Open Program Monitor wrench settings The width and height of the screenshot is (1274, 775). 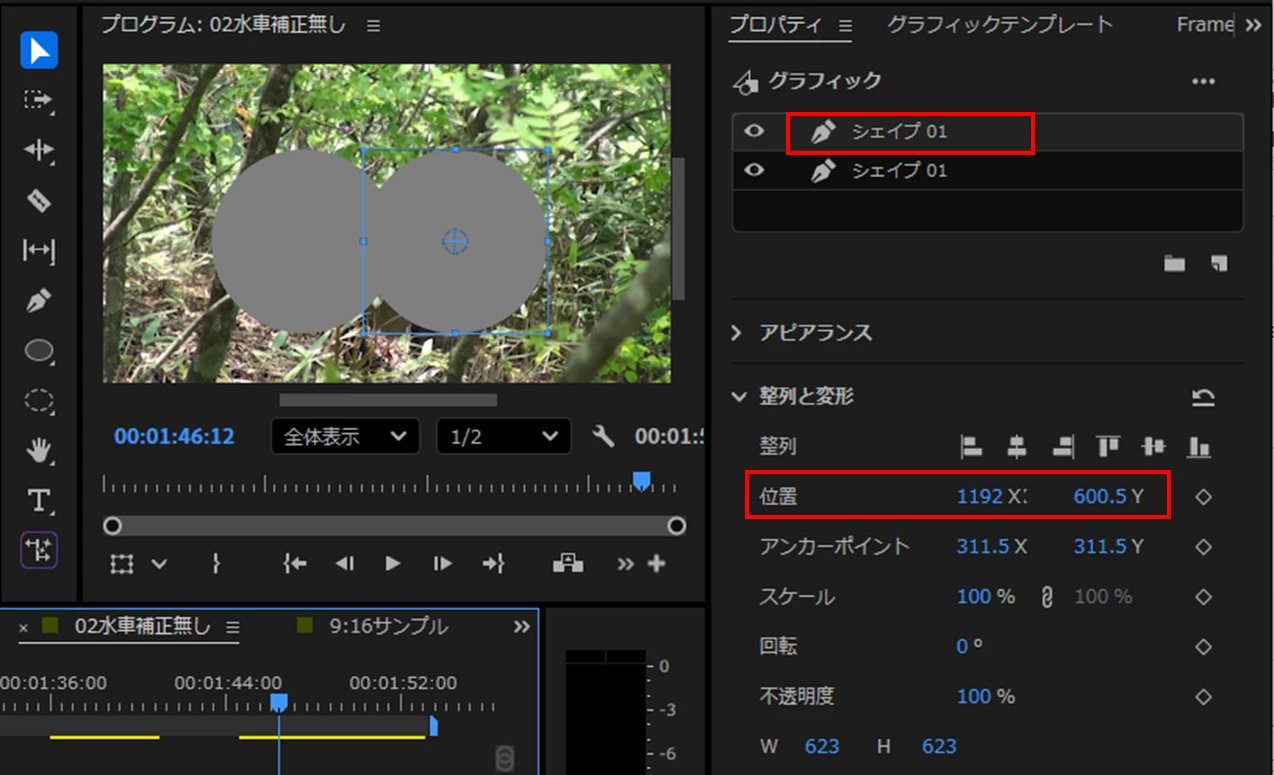tap(602, 436)
